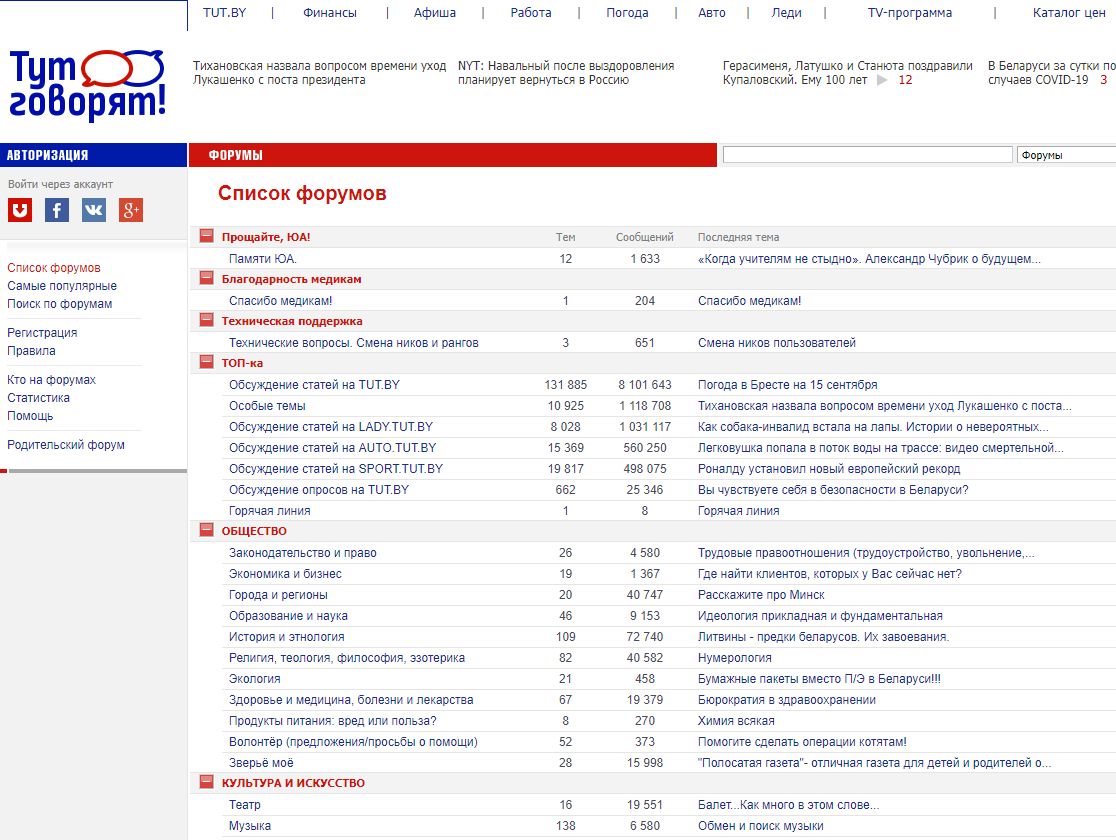Open 'Каталог цен' in the top navigation
Viewport: 1116px width, 840px height.
(x=1069, y=13)
